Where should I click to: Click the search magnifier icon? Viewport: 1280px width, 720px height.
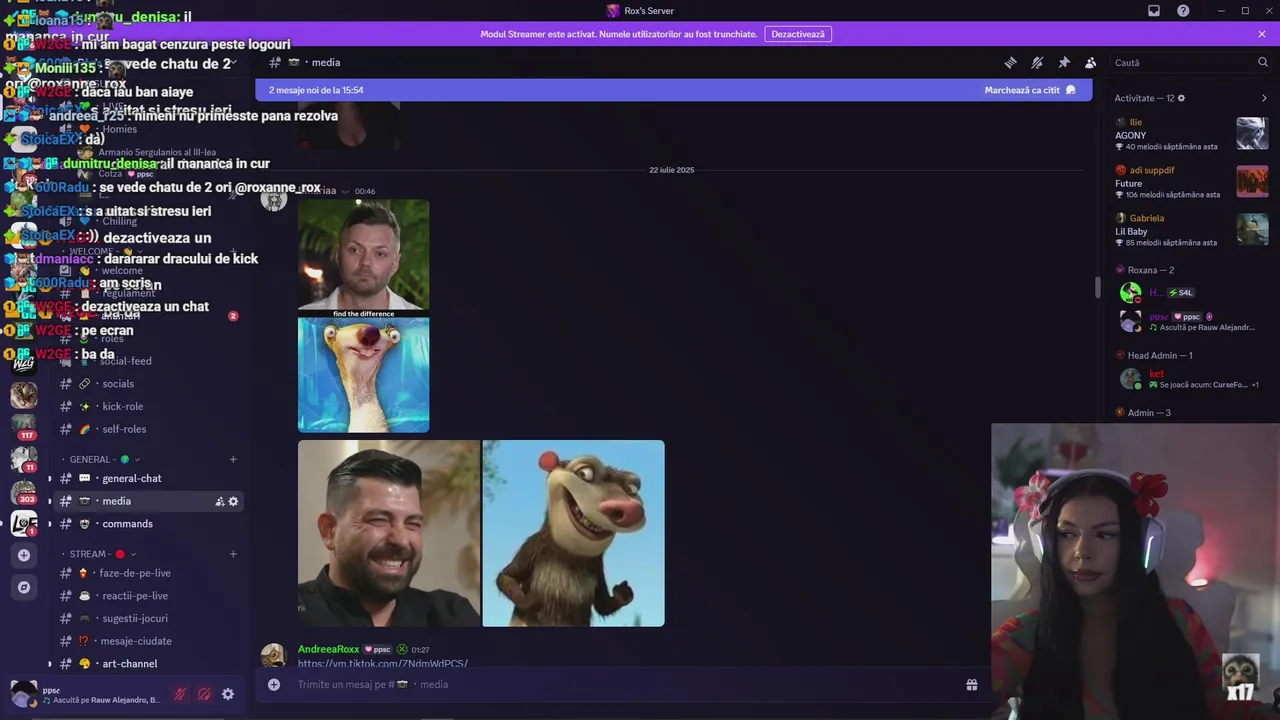1262,62
